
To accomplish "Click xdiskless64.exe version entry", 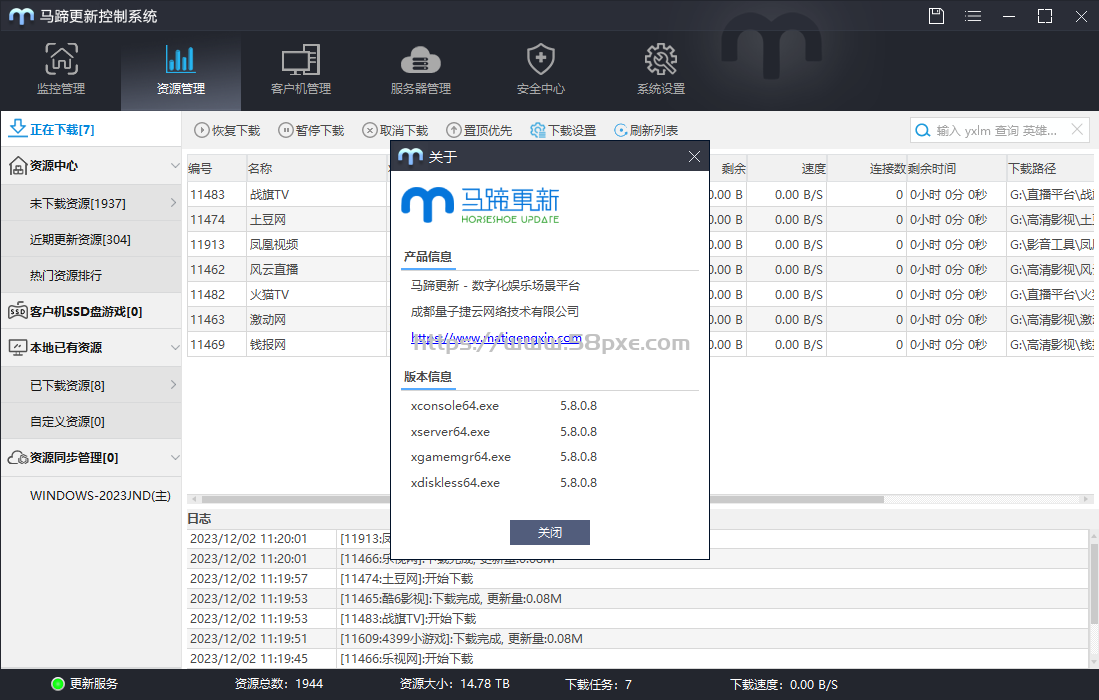I will tap(504, 483).
